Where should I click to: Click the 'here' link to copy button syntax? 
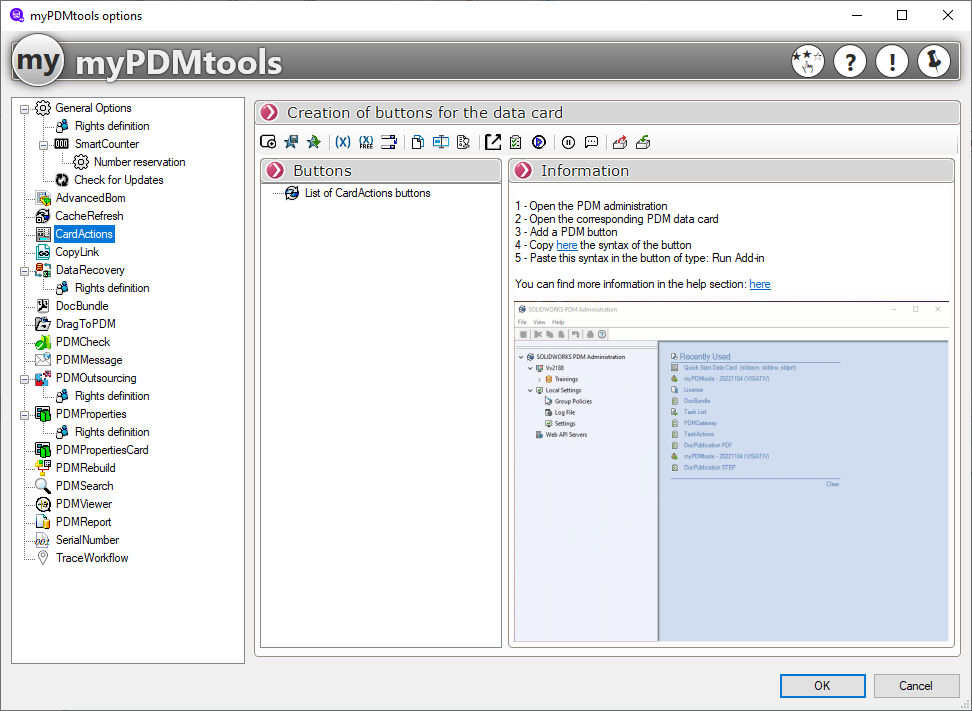point(567,245)
